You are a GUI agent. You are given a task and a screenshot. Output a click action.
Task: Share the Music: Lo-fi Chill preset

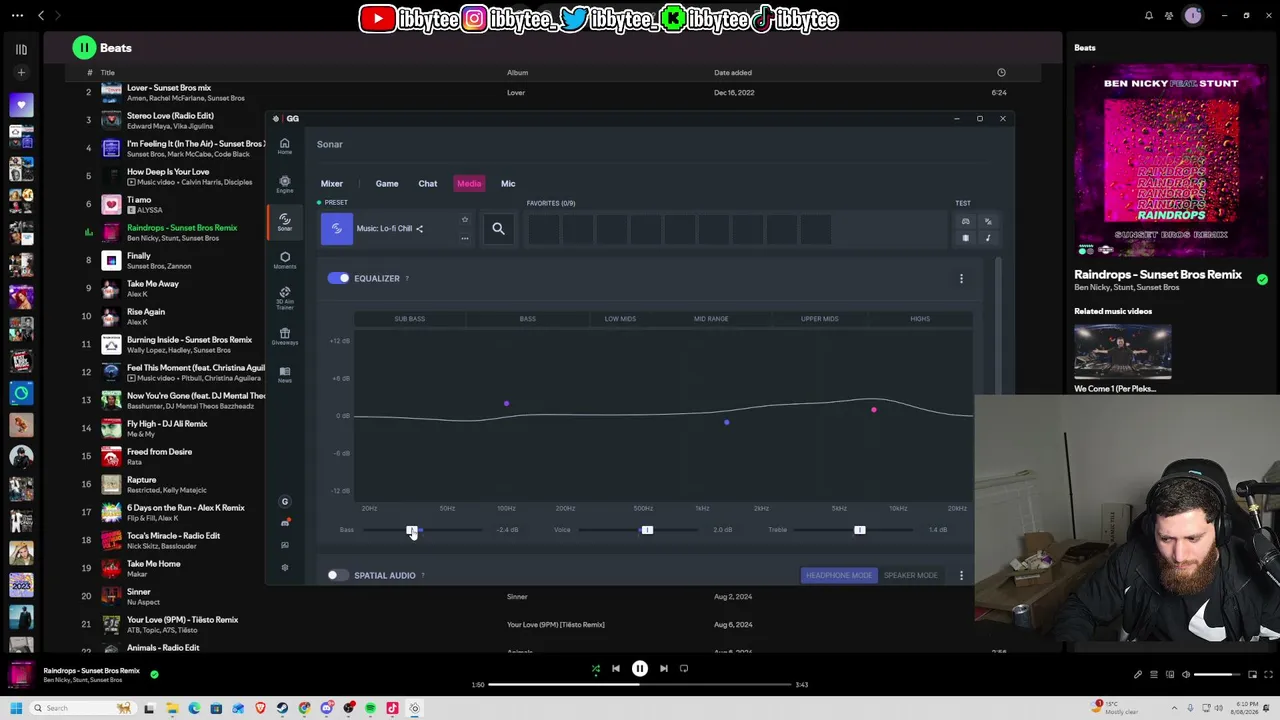point(419,229)
